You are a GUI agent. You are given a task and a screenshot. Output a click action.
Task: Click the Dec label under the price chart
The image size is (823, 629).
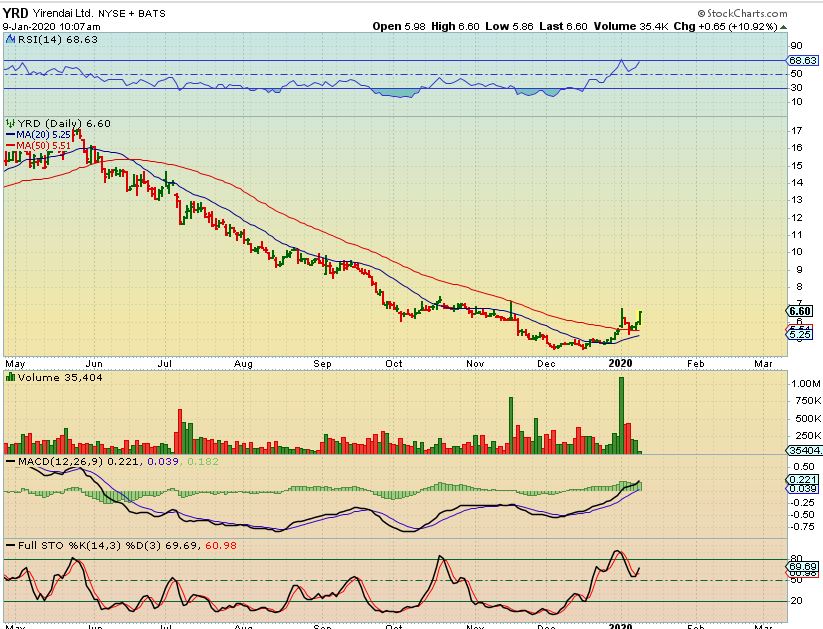click(546, 363)
